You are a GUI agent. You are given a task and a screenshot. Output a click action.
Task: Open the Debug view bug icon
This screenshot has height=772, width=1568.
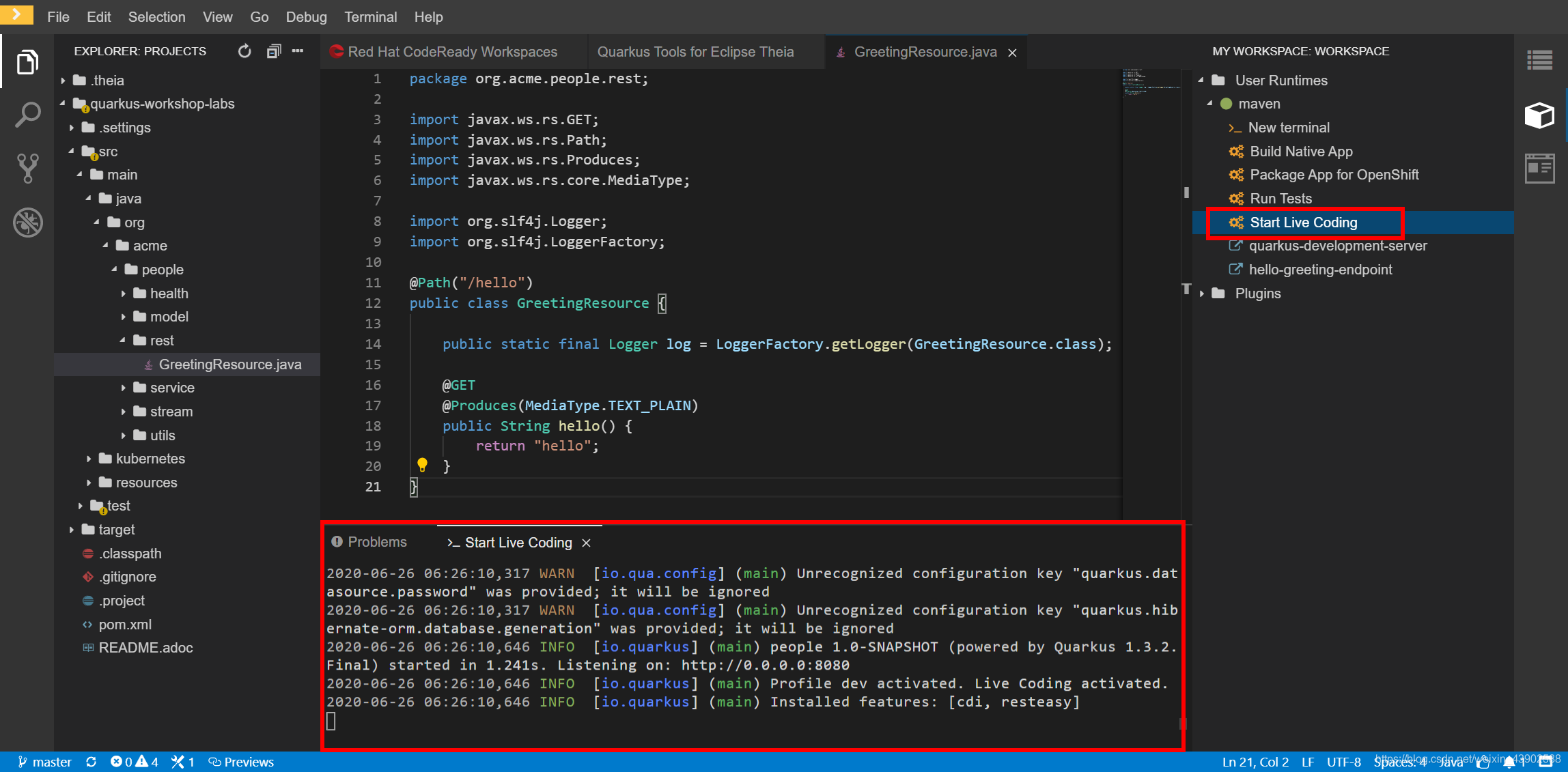click(27, 222)
